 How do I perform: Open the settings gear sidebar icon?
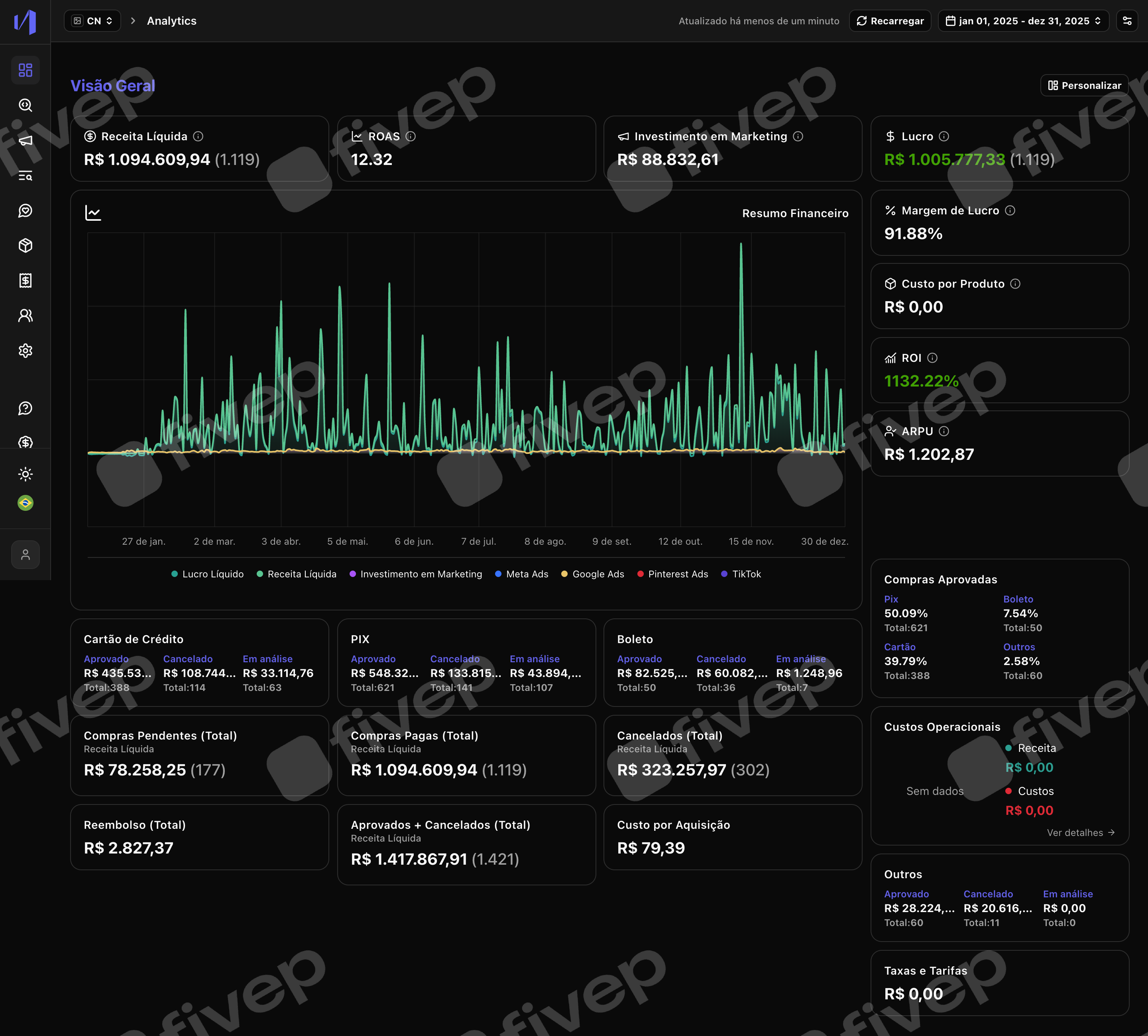click(26, 351)
